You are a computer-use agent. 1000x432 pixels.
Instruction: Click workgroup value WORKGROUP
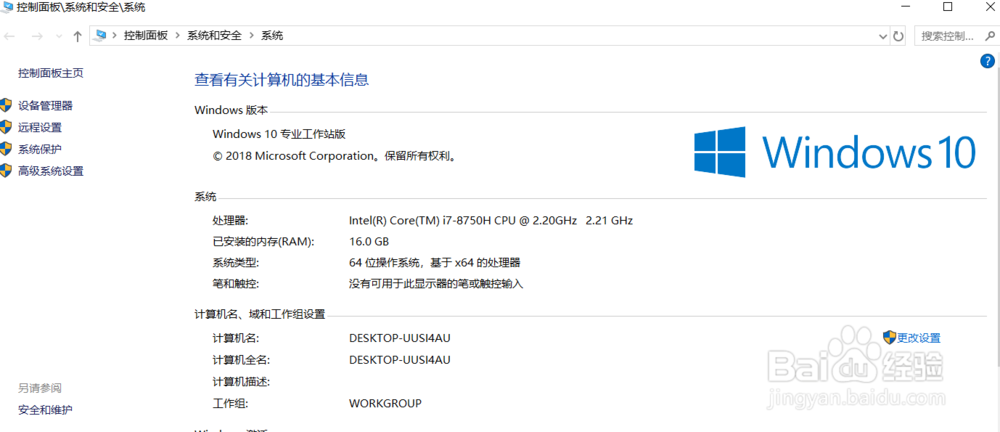click(385, 403)
